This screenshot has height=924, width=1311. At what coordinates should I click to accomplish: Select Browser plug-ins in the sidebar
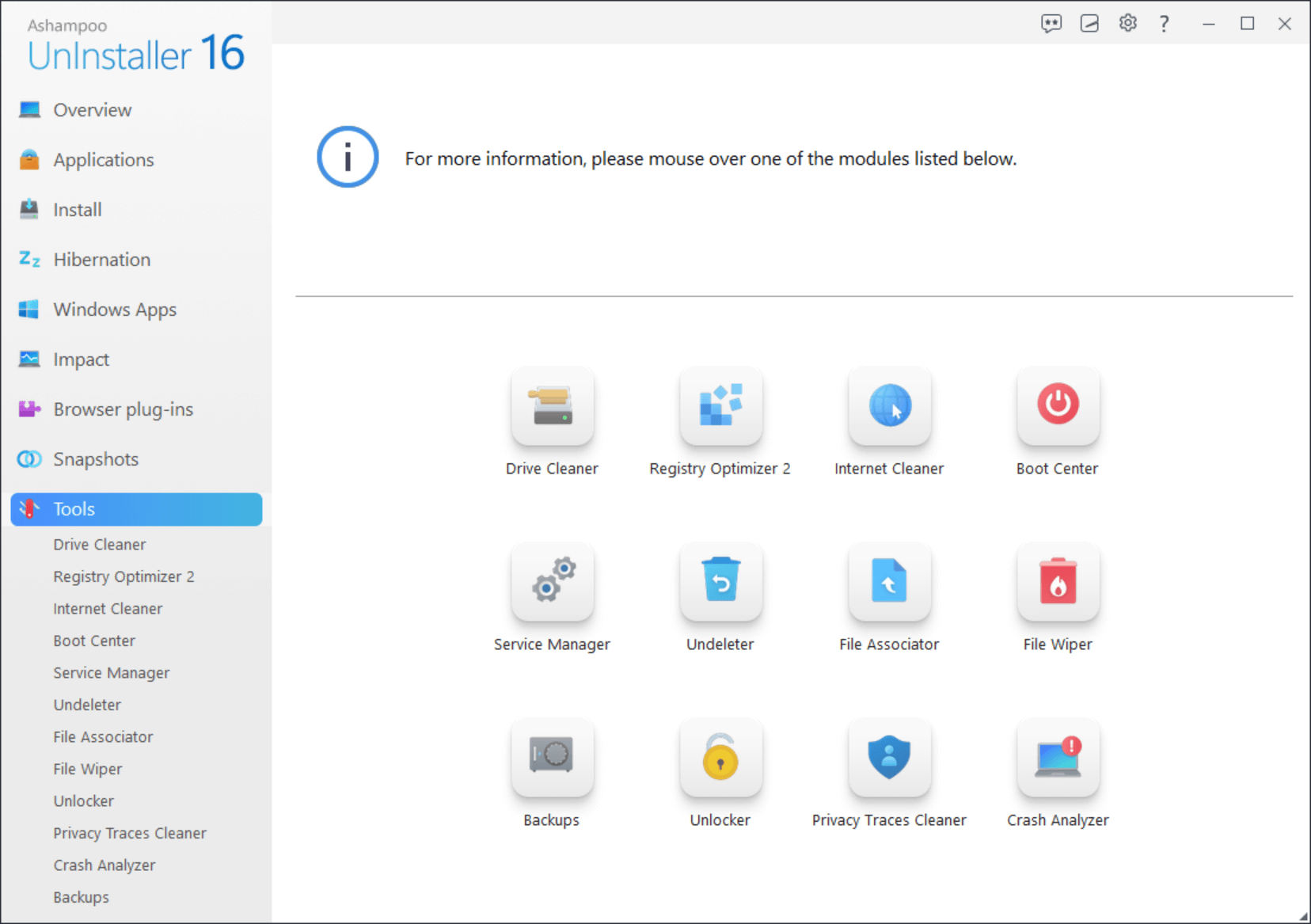[x=123, y=409]
